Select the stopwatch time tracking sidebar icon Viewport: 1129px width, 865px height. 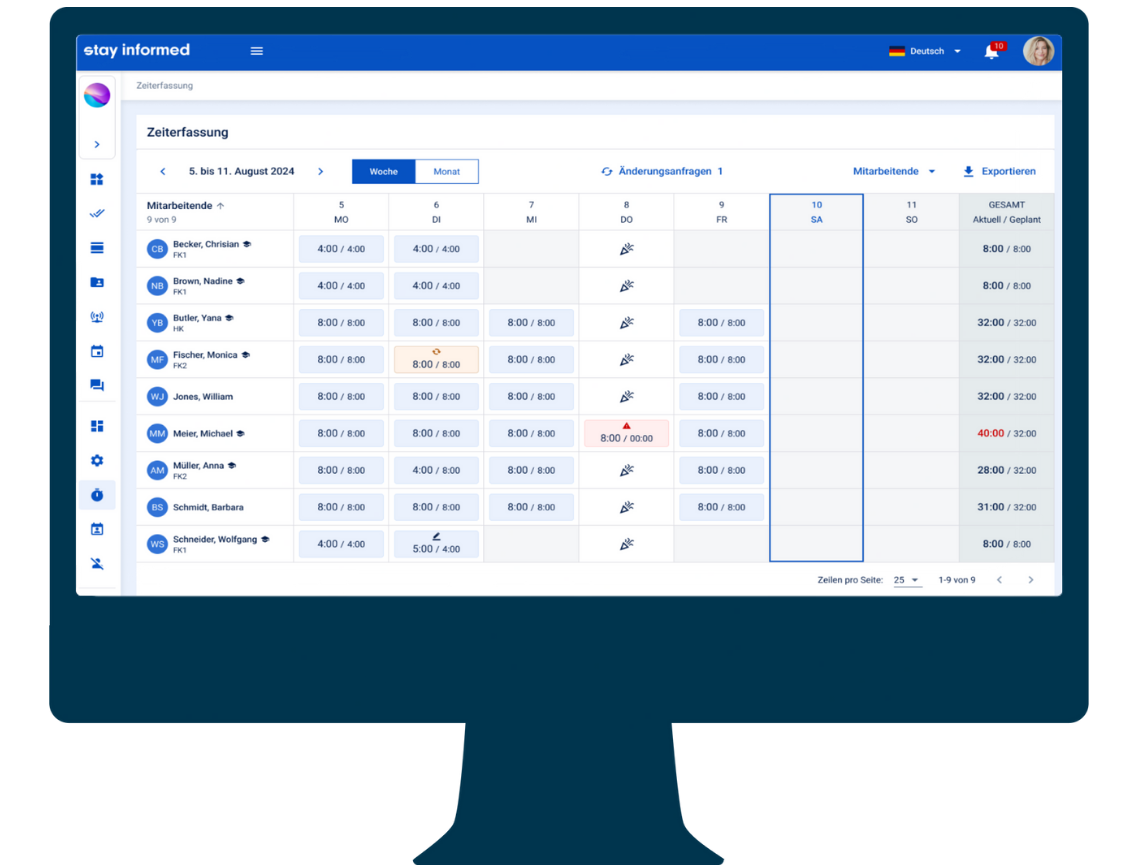(x=97, y=495)
